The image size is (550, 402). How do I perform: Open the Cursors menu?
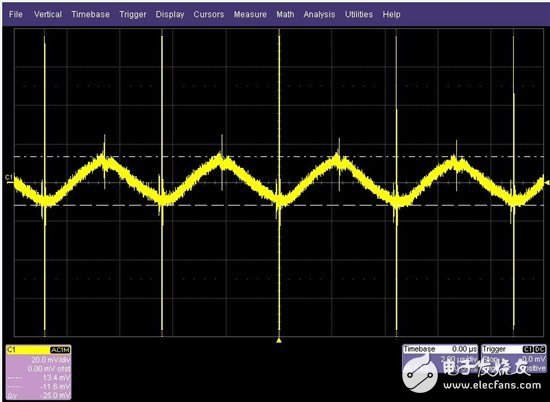tap(209, 14)
